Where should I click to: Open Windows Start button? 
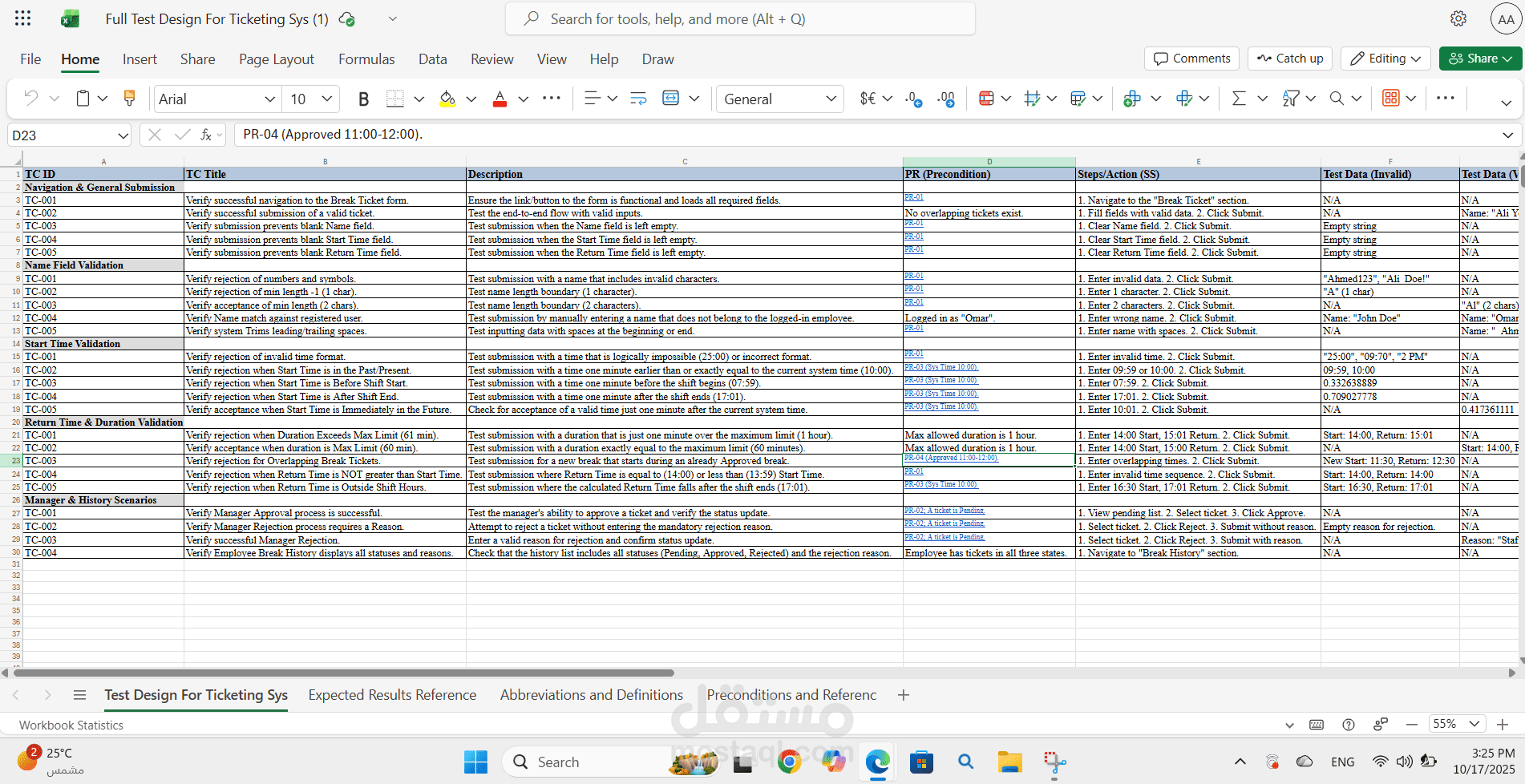pos(475,762)
